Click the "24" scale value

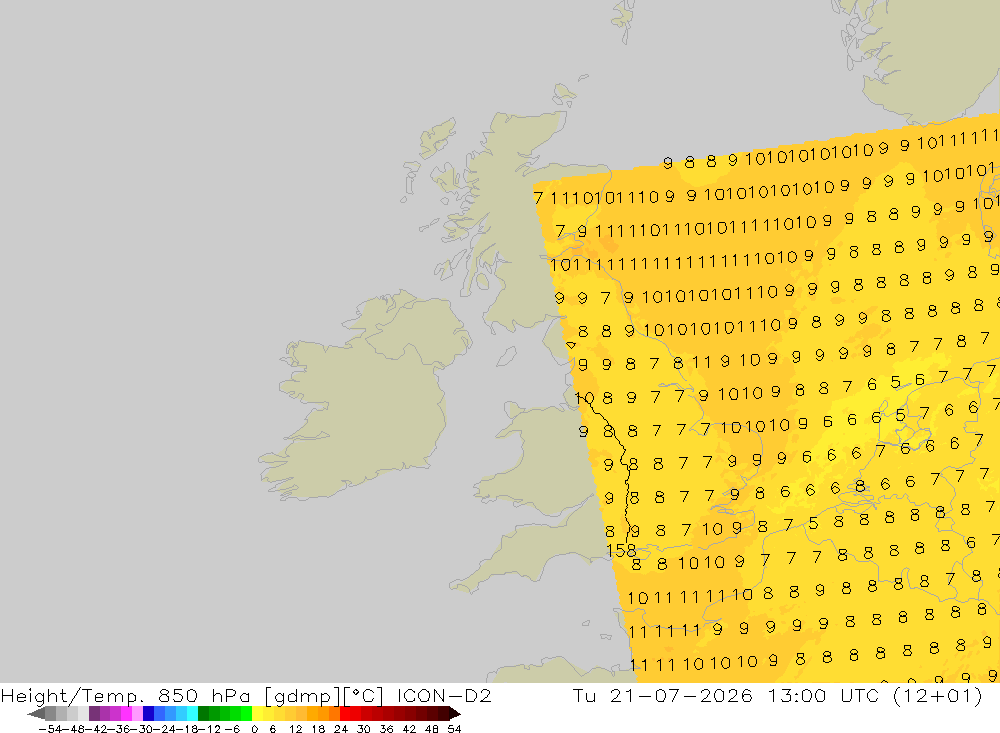click(341, 729)
